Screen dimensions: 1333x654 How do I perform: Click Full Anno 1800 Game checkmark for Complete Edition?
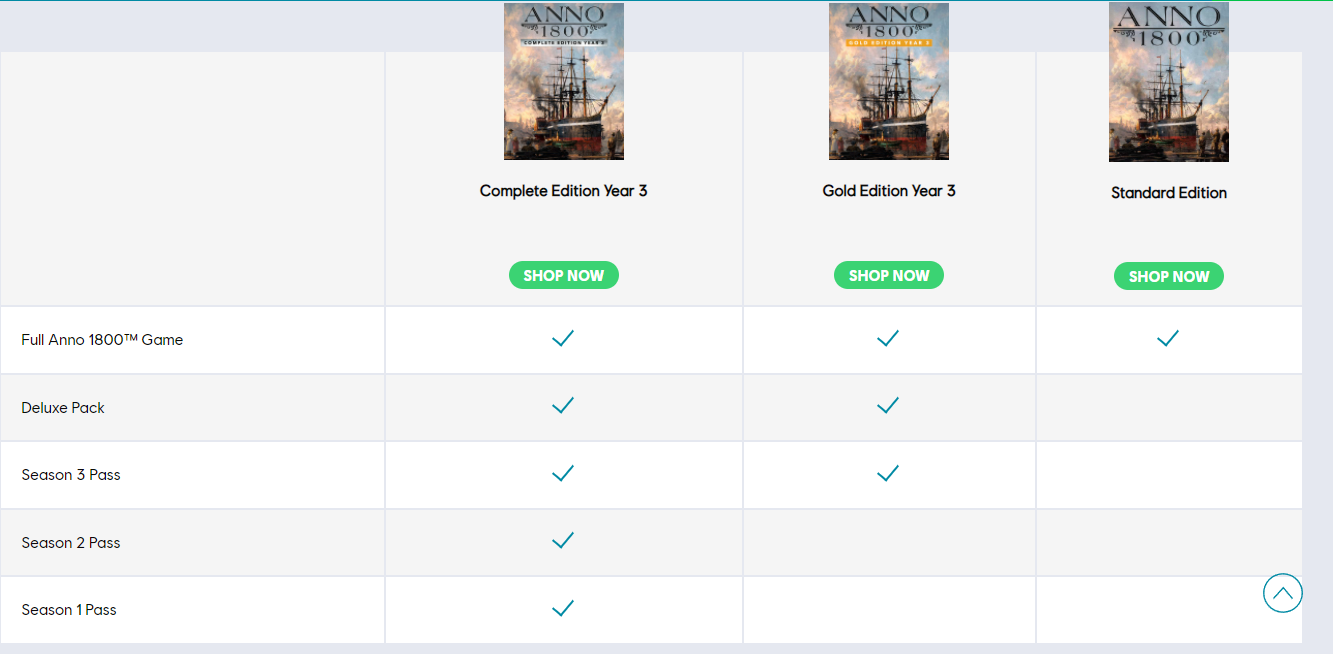(x=563, y=339)
